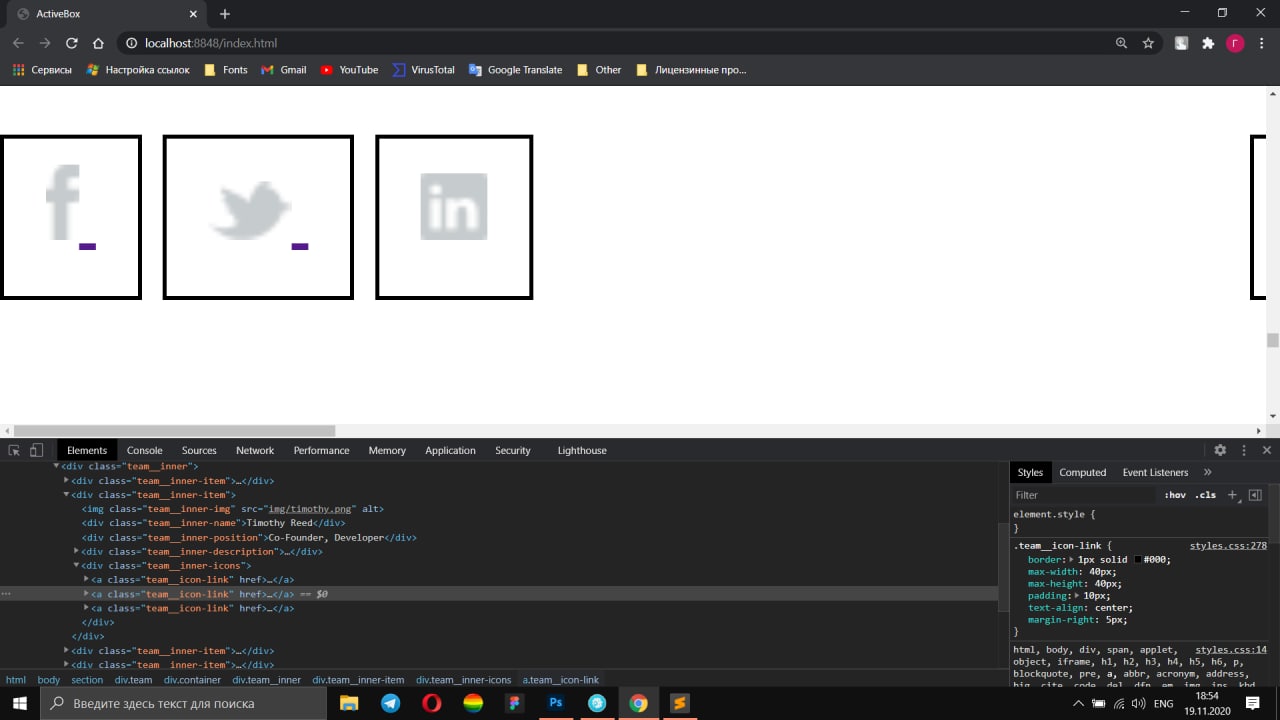The height and width of the screenshot is (720, 1280).
Task: Open ellipsis actions on the selected DOM row
Action: 6,594
